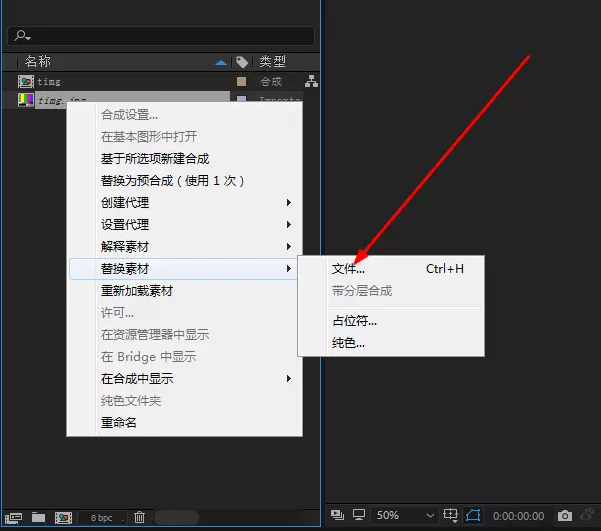This screenshot has height=531, width=601.
Task: Sort by the 名称 column header
Action: pos(38,61)
